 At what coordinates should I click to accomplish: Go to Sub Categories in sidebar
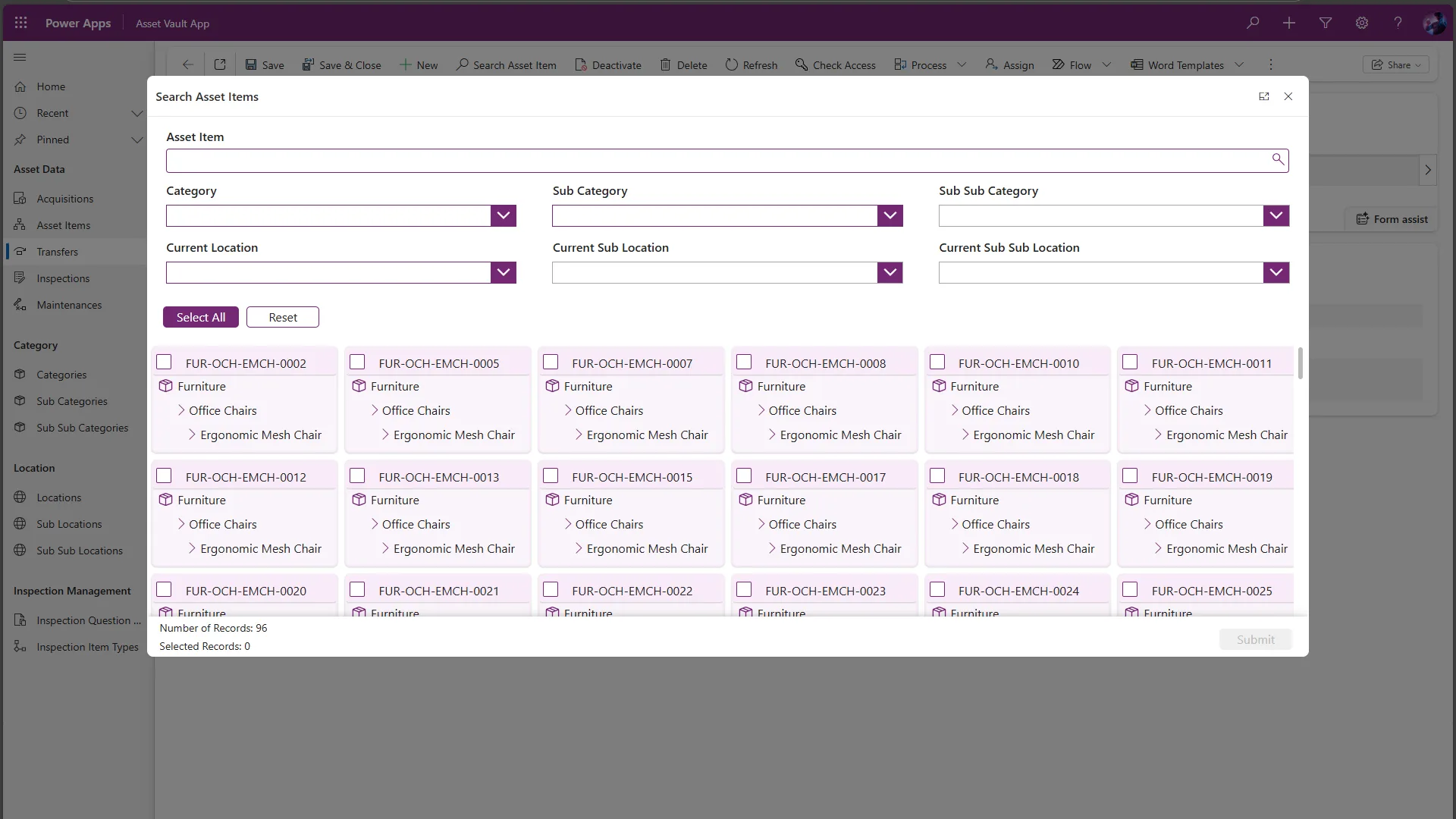[x=72, y=401]
